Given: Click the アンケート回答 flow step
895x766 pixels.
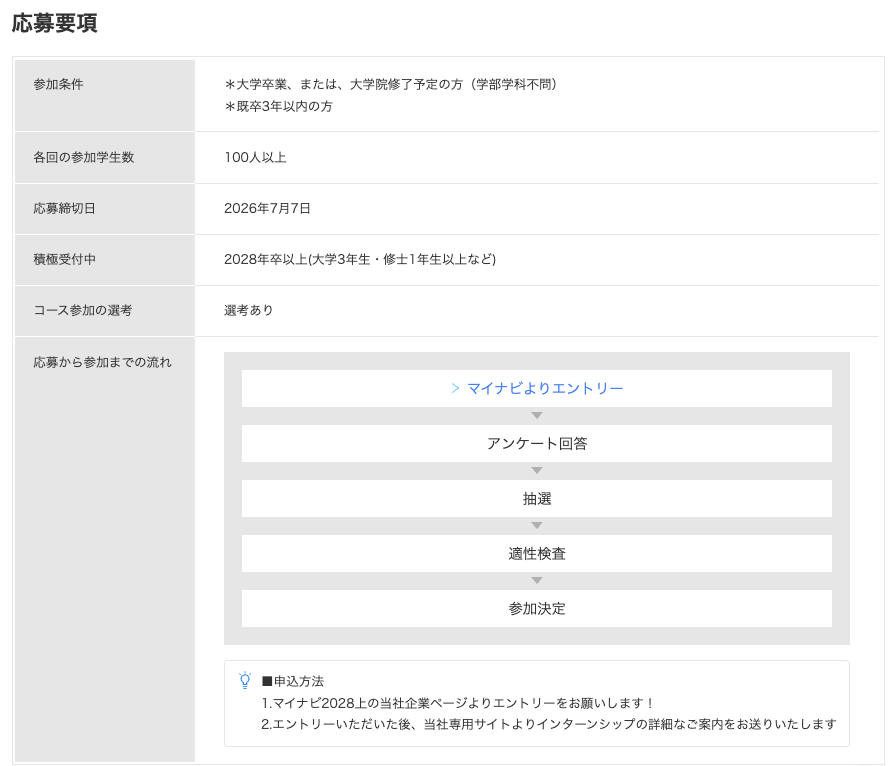Looking at the screenshot, I should (x=537, y=444).
